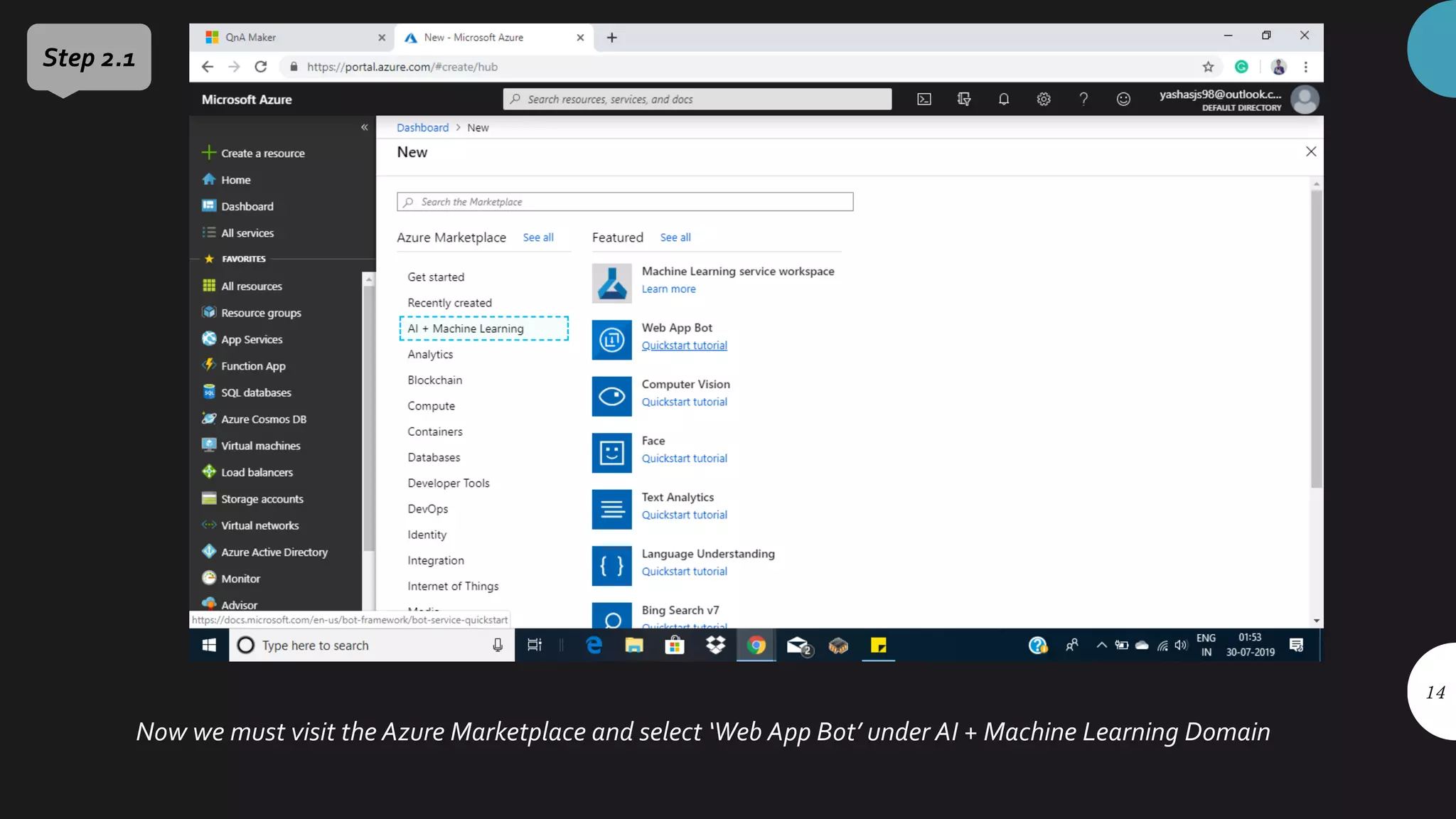The height and width of the screenshot is (819, 1456).
Task: Click See all next to Featured
Action: point(675,237)
